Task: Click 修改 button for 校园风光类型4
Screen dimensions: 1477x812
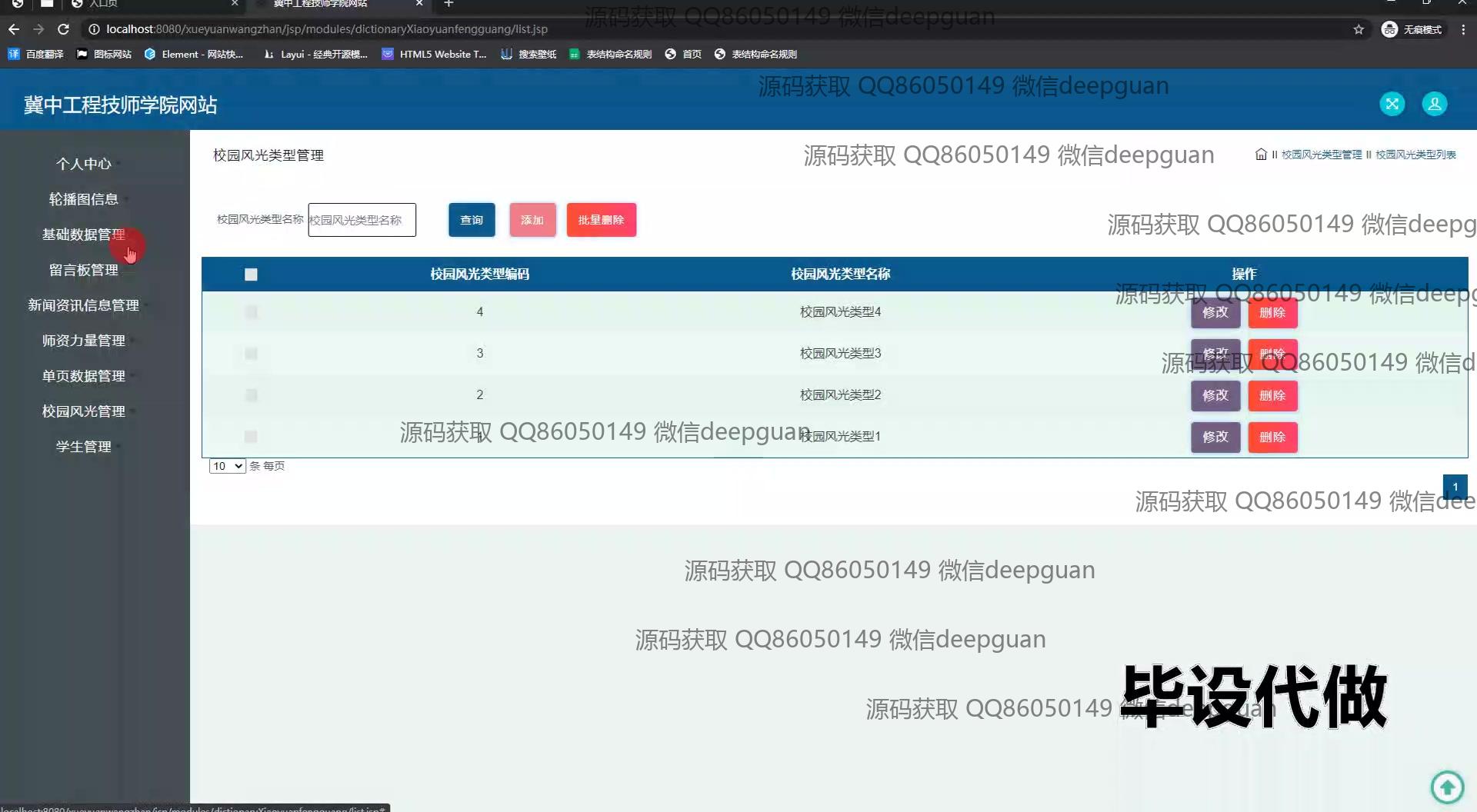Action: [1215, 312]
